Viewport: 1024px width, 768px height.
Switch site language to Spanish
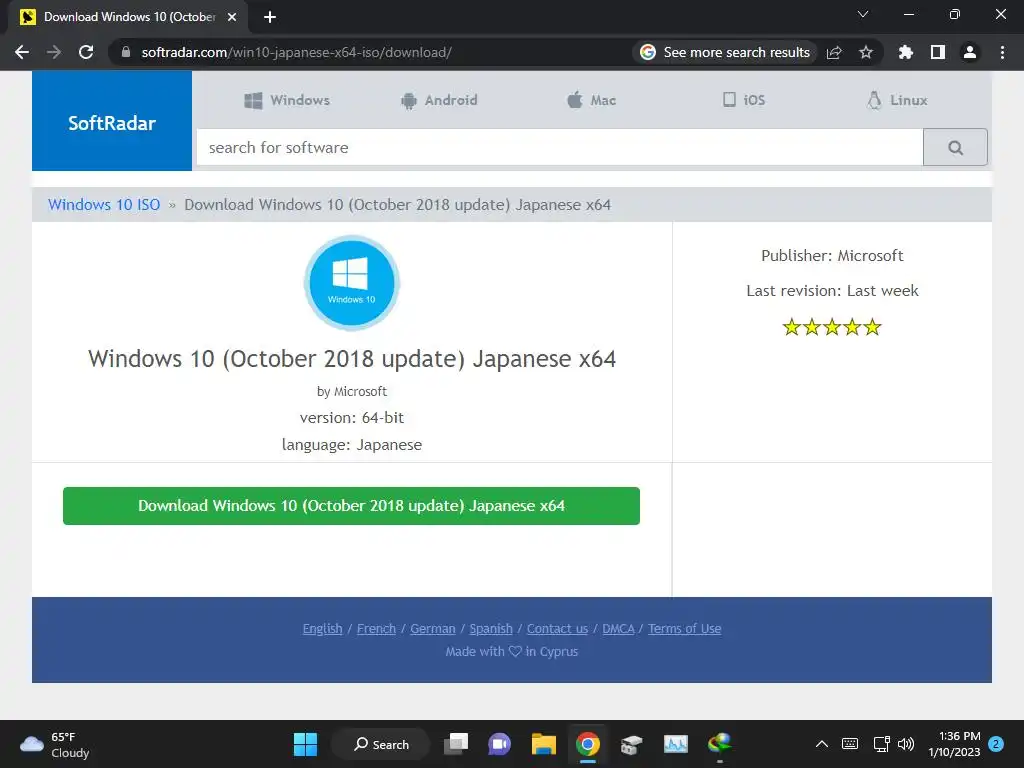[x=491, y=628]
